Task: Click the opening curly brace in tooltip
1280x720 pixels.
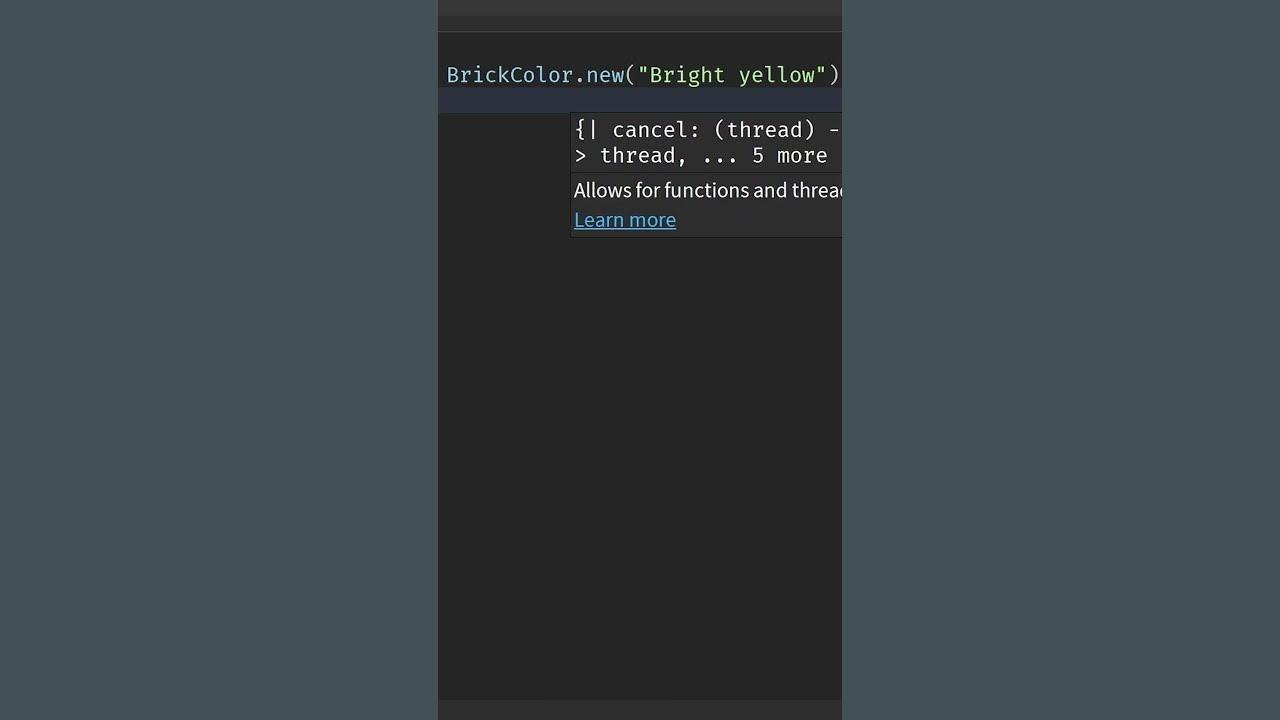Action: click(580, 130)
